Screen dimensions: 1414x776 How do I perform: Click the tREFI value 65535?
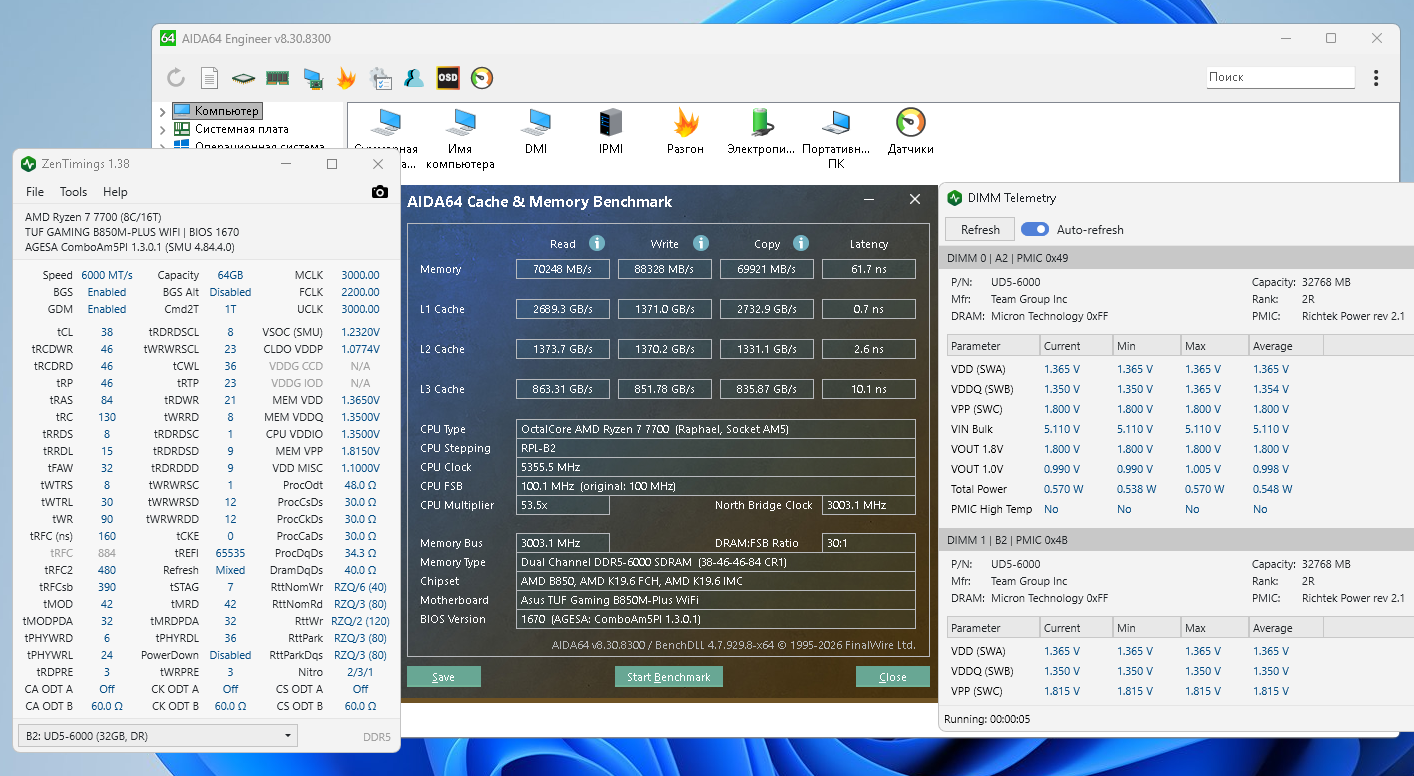[x=230, y=553]
